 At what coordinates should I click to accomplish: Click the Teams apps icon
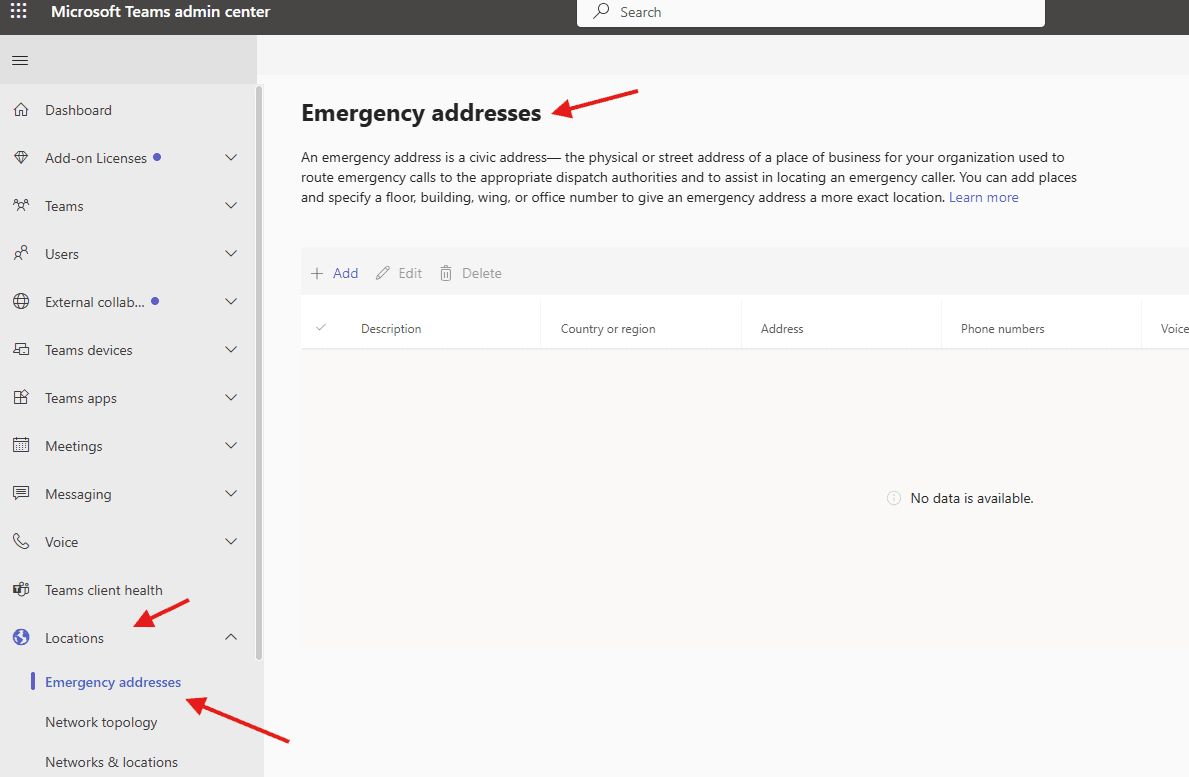point(20,397)
